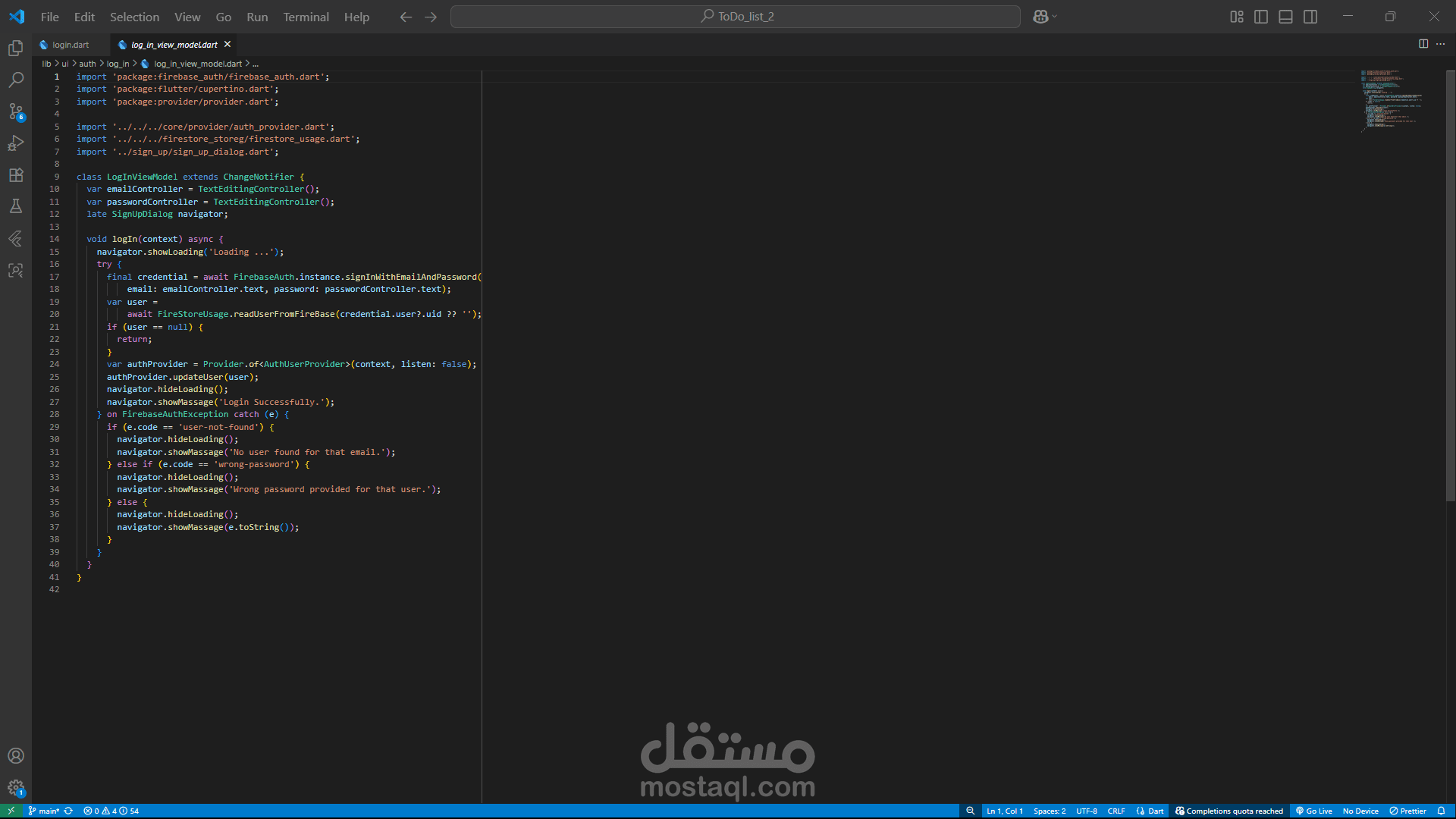Toggle the bottom panel layout button
Viewport: 1456px width, 819px height.
click(1285, 17)
